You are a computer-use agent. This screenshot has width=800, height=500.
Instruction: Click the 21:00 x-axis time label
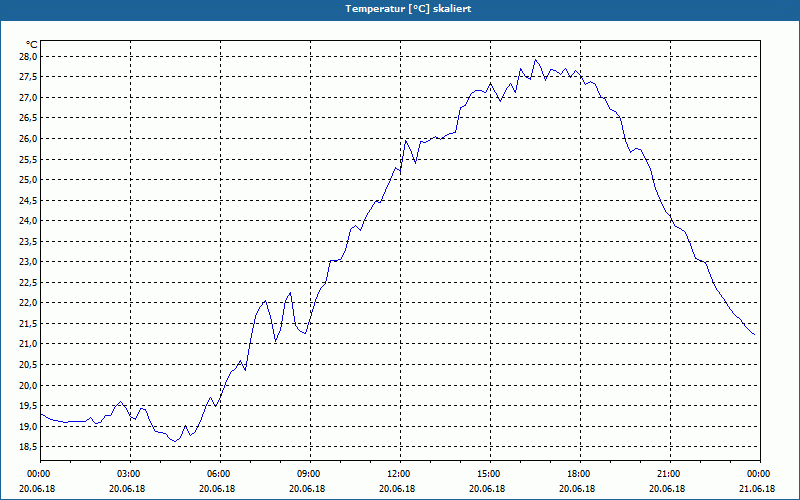click(670, 474)
